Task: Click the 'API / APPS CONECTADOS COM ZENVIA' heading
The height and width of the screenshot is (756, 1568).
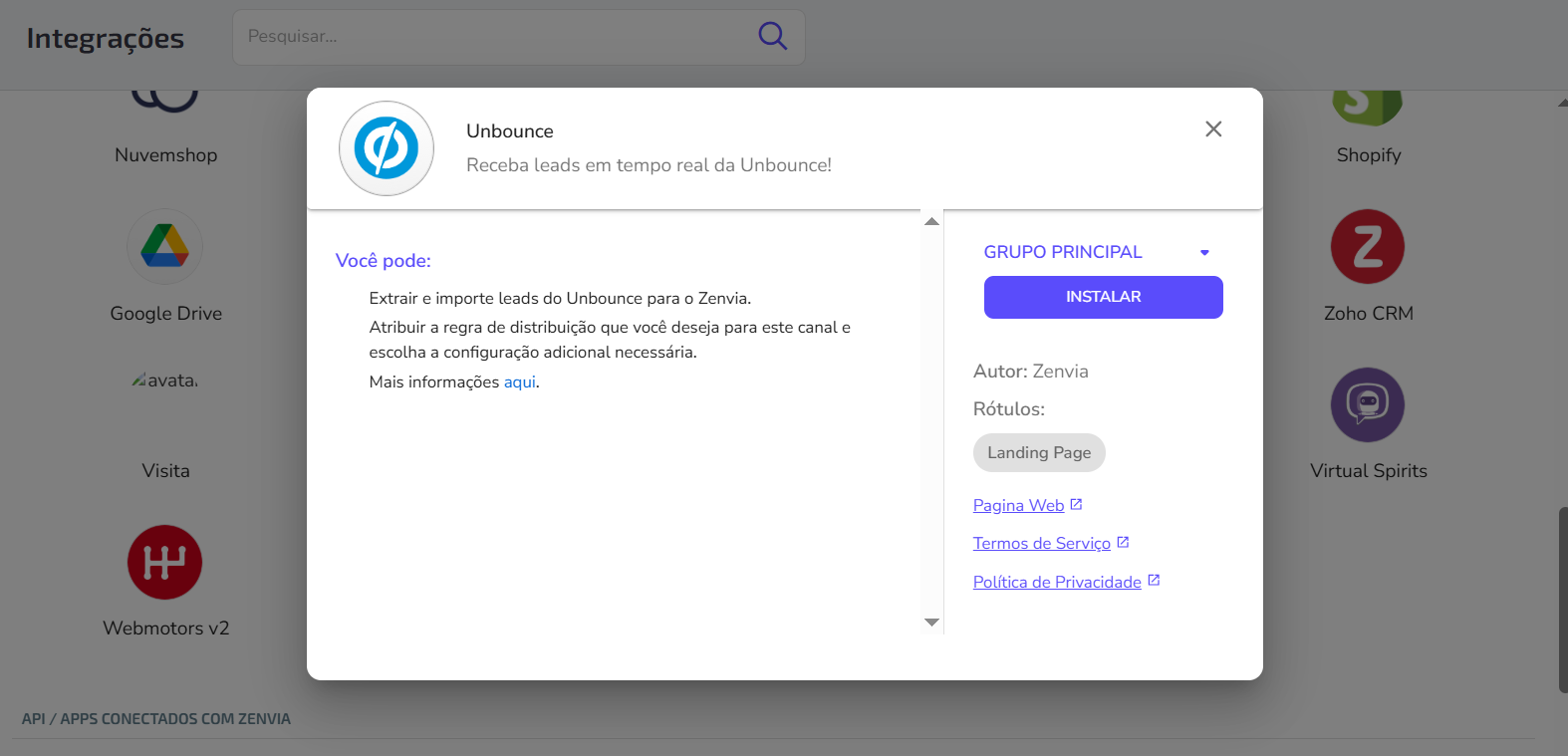Action: 156,719
